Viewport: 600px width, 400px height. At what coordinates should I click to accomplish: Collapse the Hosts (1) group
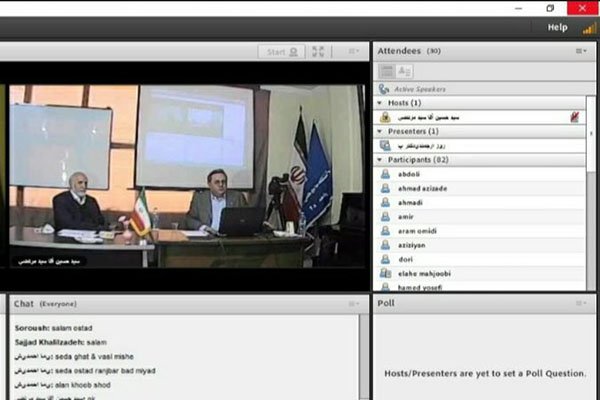pos(380,103)
